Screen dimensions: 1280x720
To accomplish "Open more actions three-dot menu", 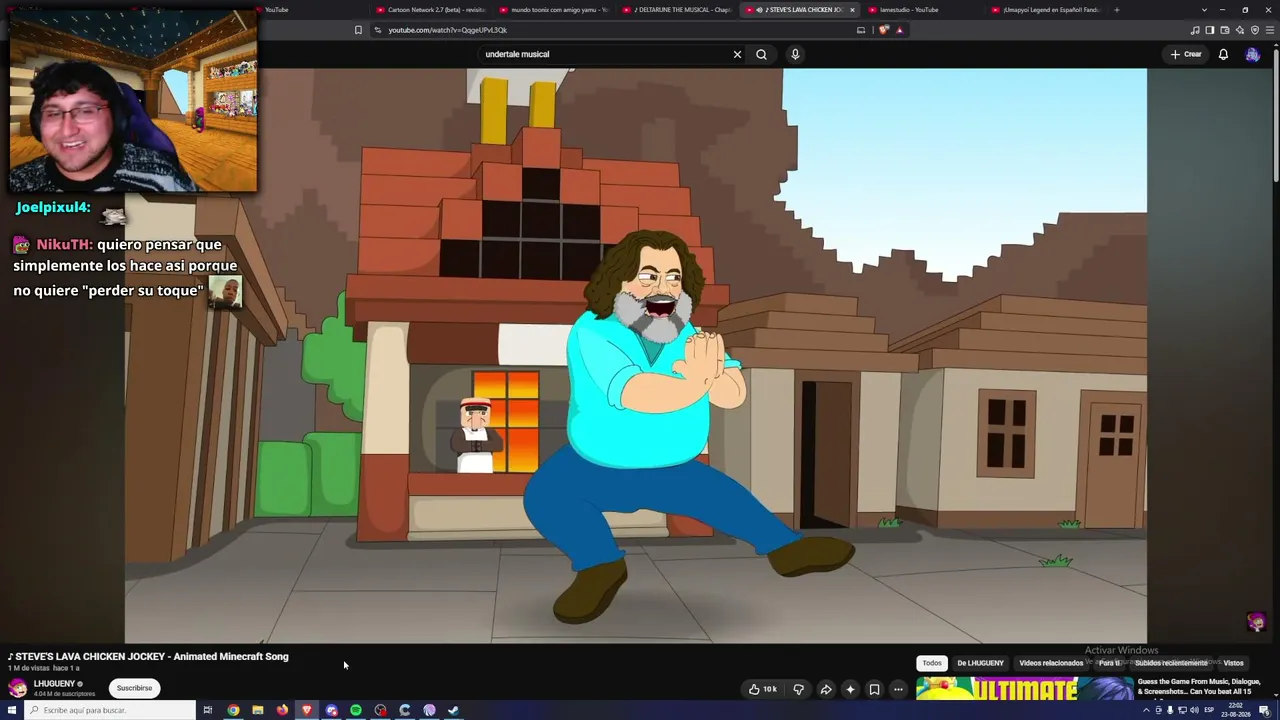I will pos(898,689).
